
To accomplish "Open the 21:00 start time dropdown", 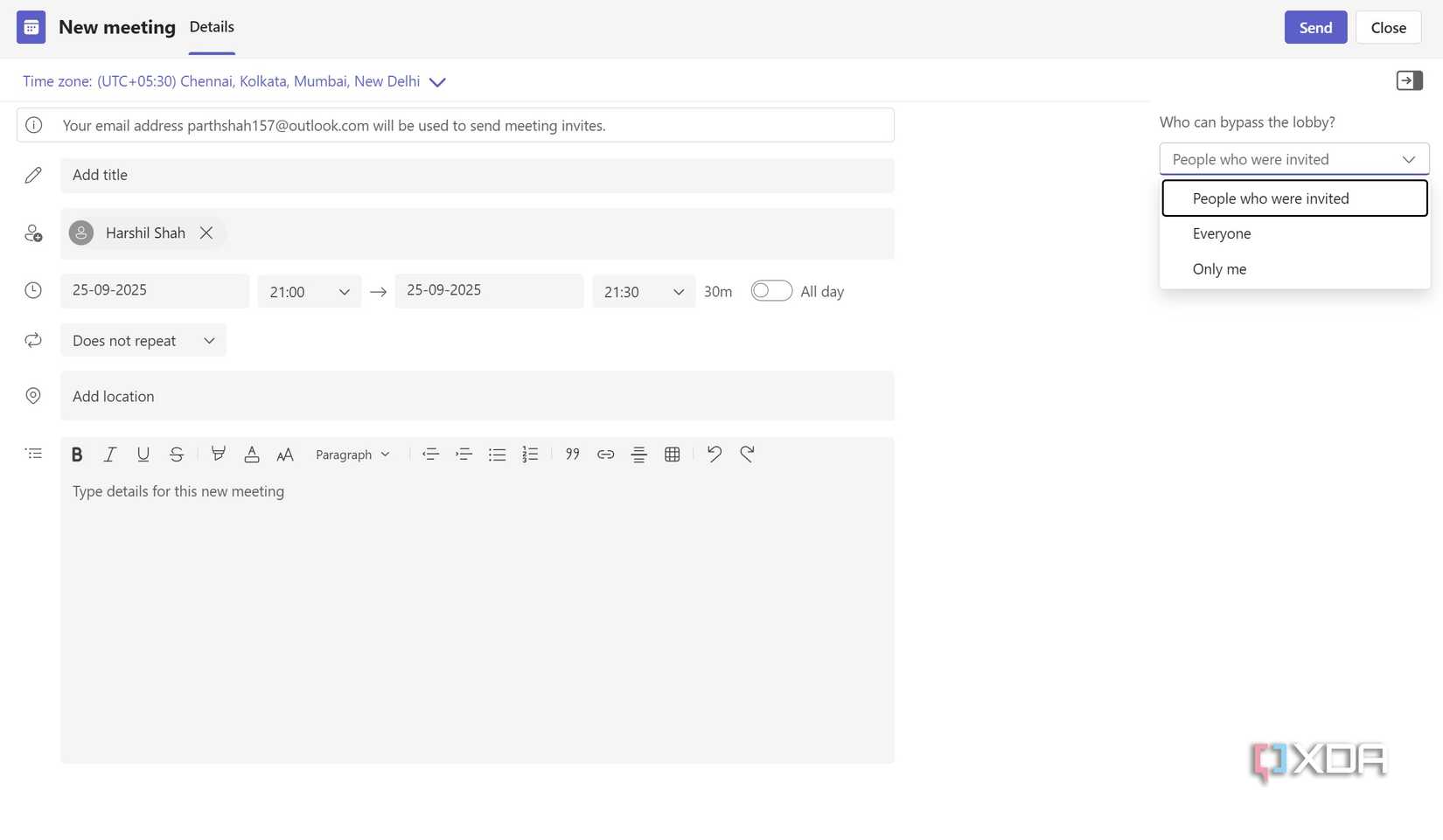I will pos(309,292).
